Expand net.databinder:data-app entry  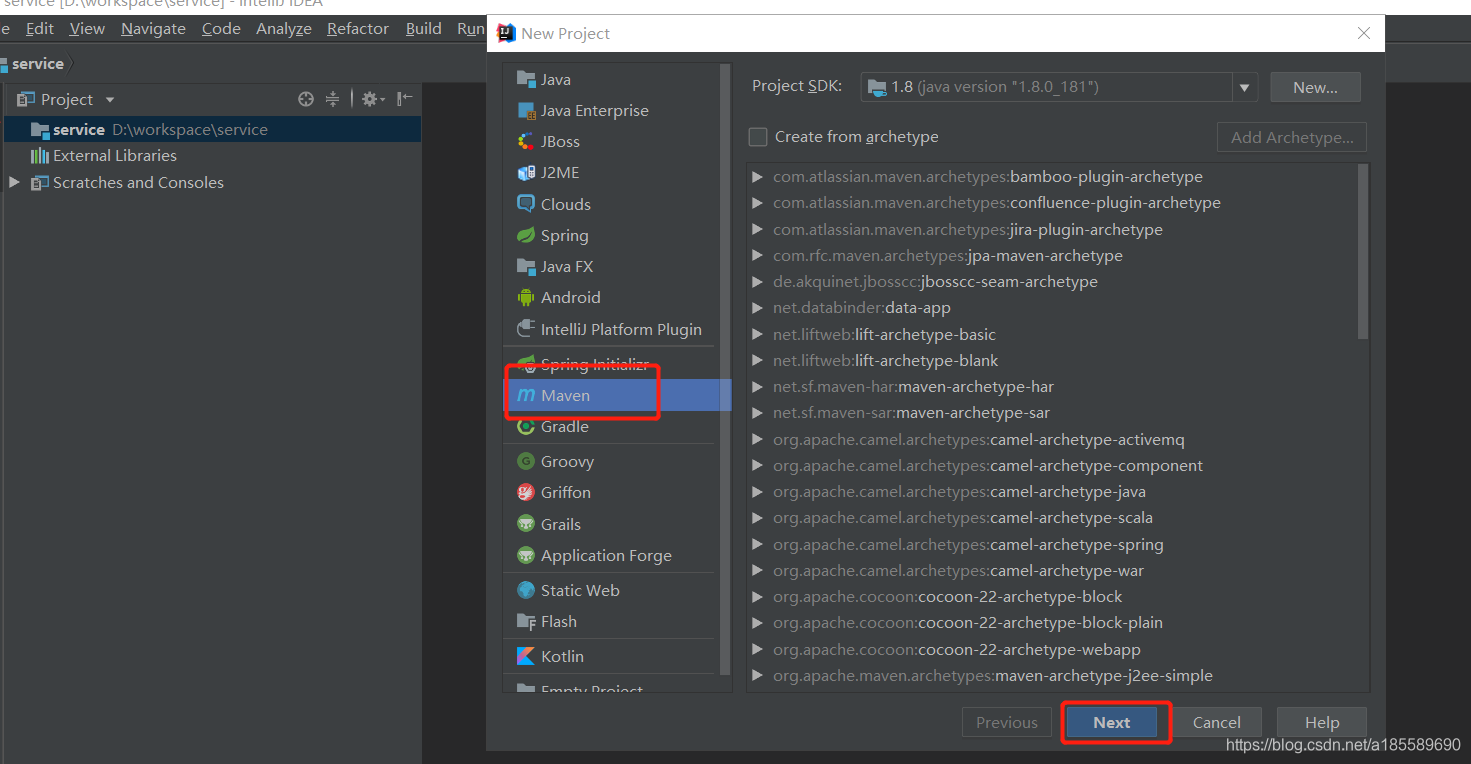[758, 308]
